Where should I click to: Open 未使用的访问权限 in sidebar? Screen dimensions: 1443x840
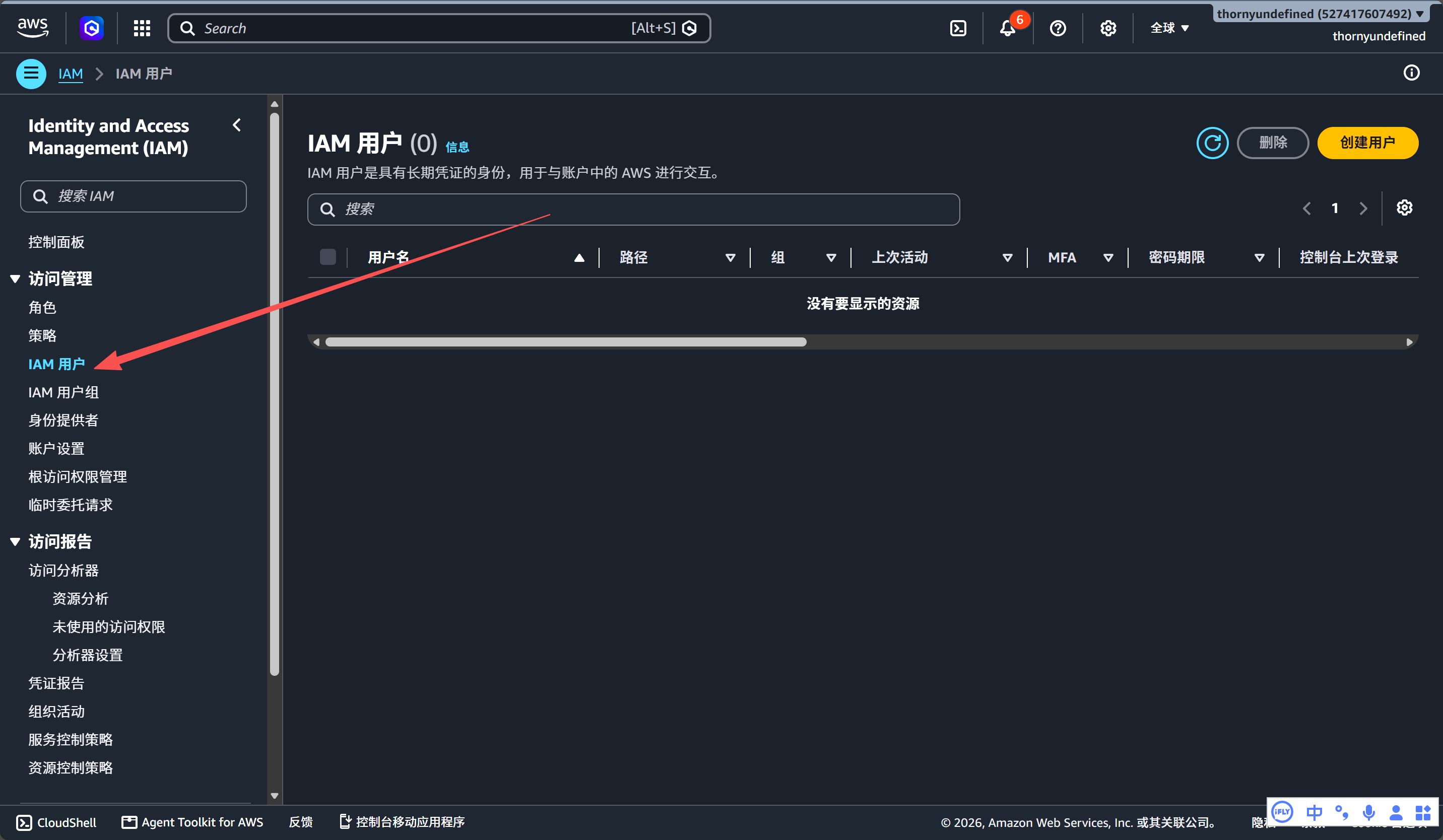pos(109,626)
